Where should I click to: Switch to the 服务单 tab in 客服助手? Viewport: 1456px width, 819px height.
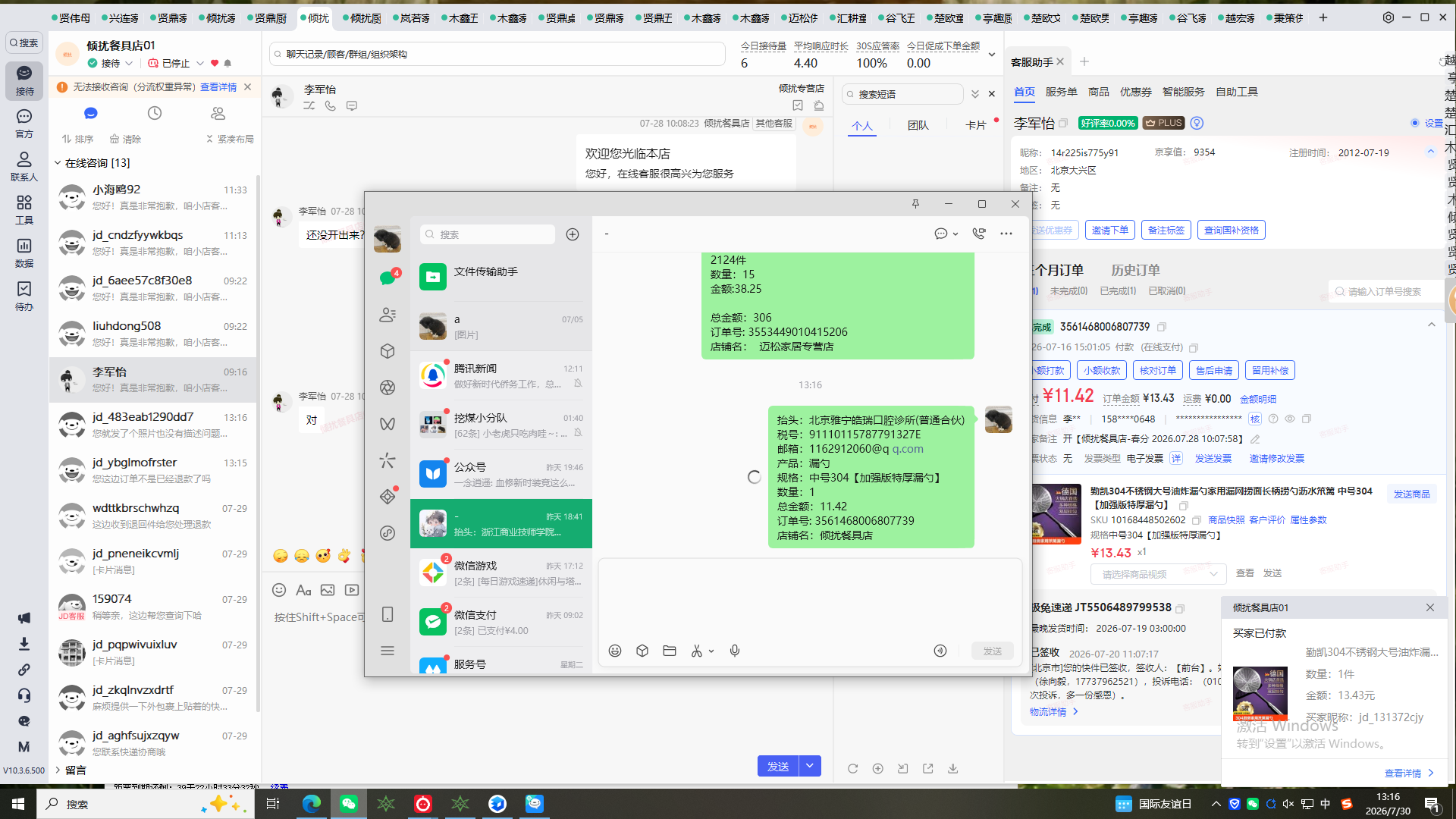click(x=1062, y=92)
